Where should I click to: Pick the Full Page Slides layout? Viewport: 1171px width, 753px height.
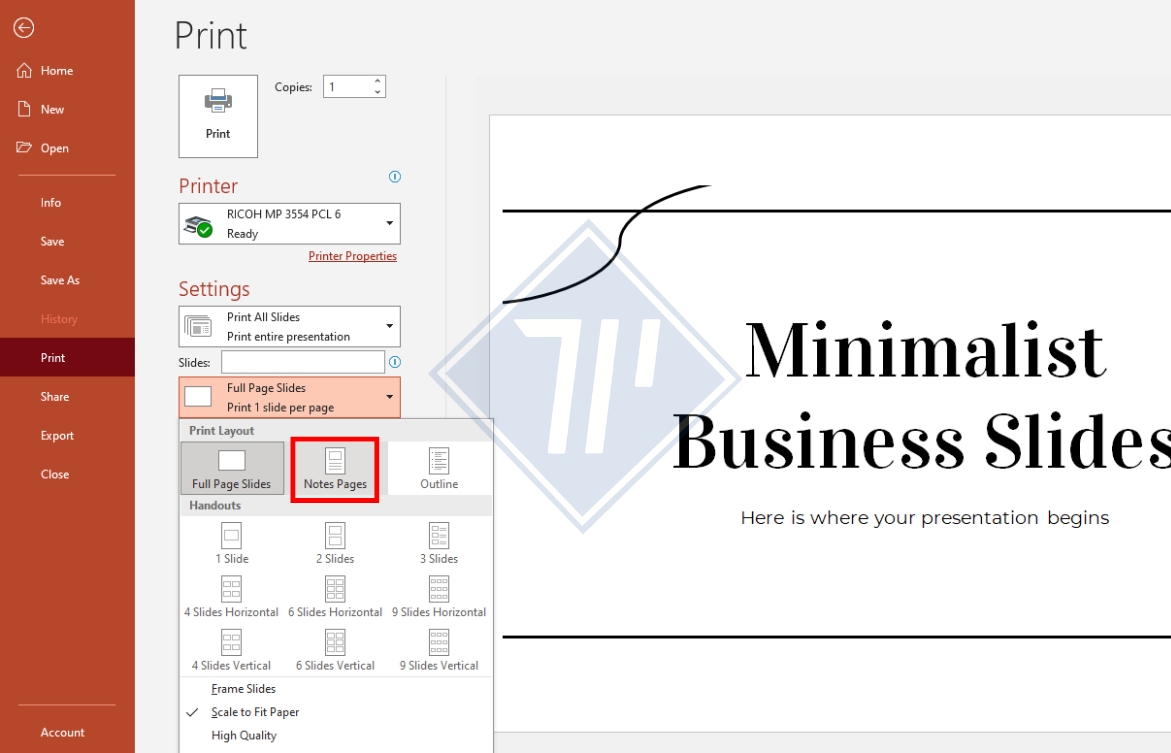231,468
